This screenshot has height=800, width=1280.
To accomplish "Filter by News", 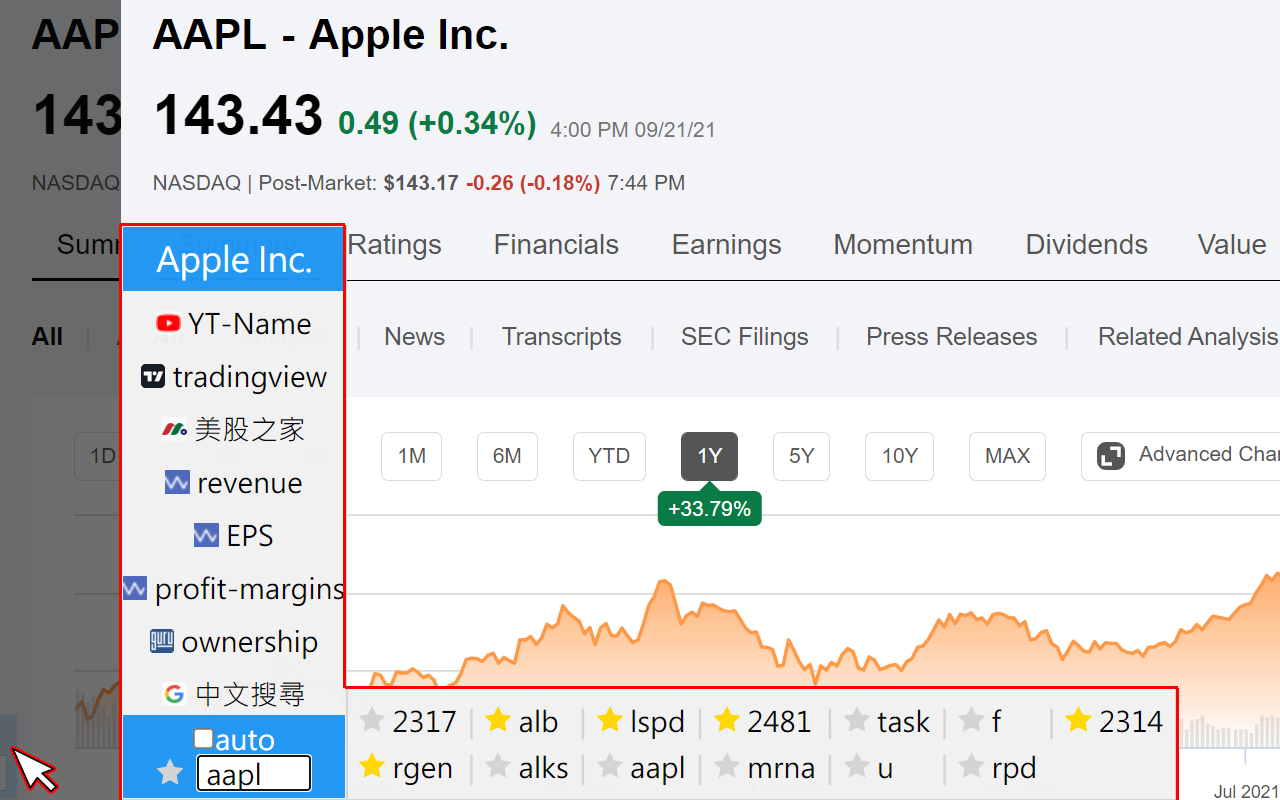I will (414, 337).
